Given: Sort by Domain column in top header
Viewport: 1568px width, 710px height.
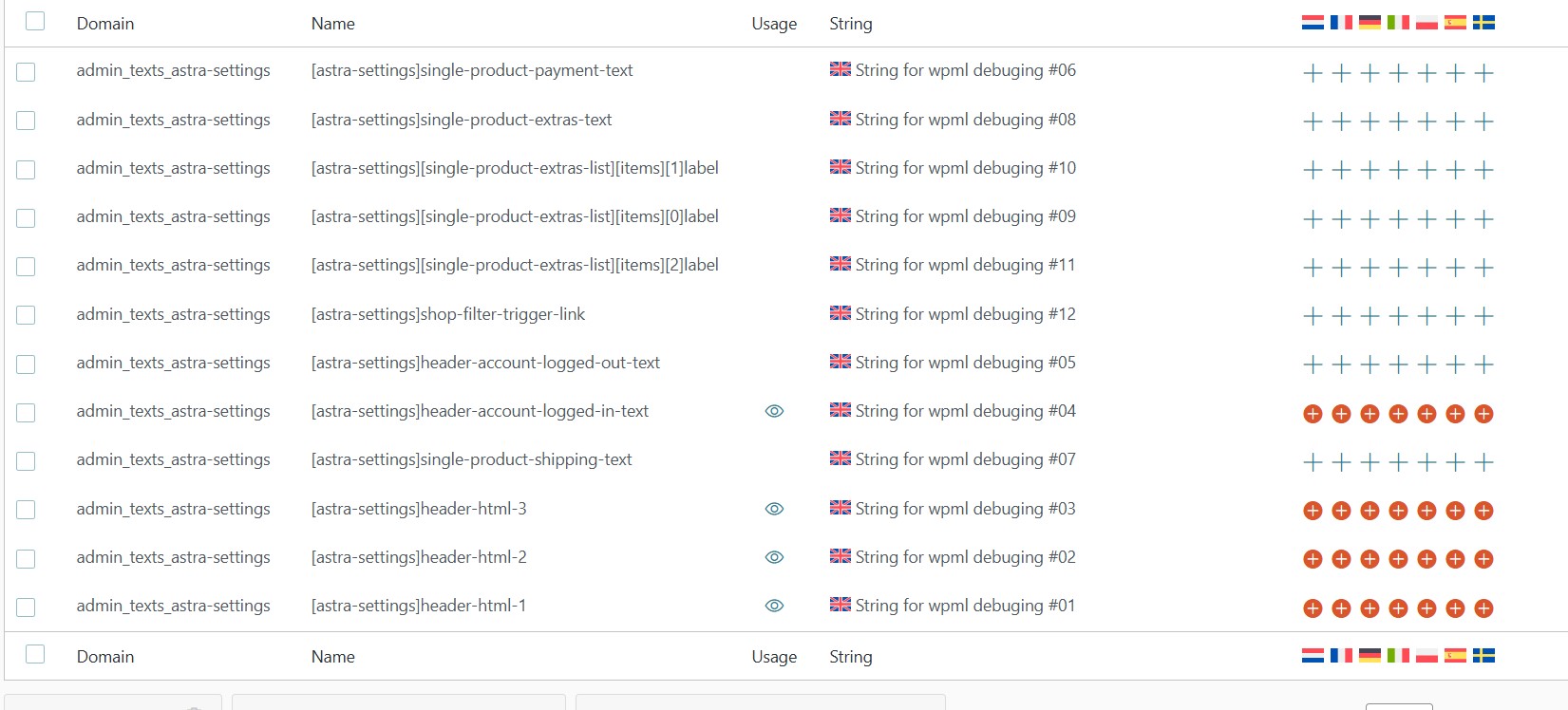Looking at the screenshot, I should [x=105, y=24].
